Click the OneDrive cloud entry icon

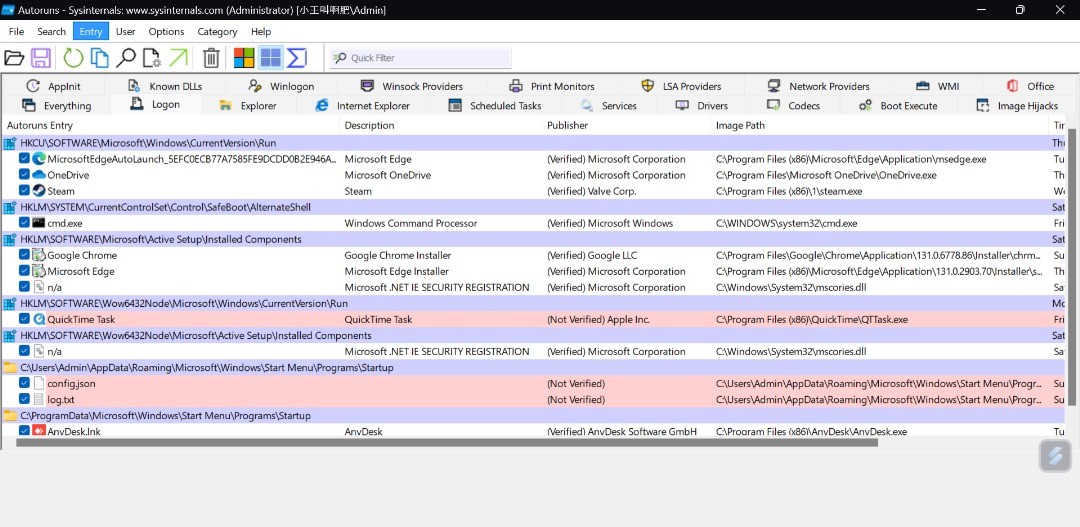coord(39,175)
